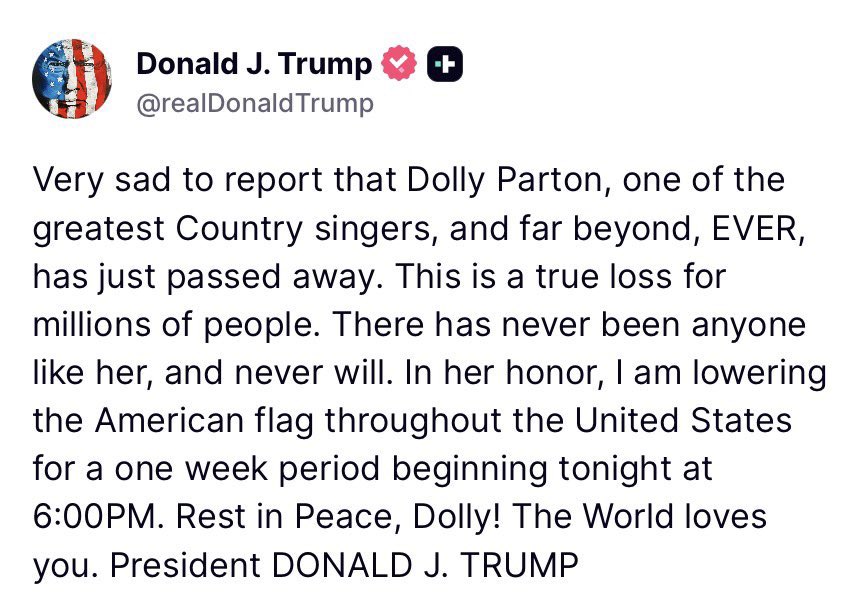Screen dimensions: 867x616
Task: Click the words "American flag" in the post
Action: 204,420
